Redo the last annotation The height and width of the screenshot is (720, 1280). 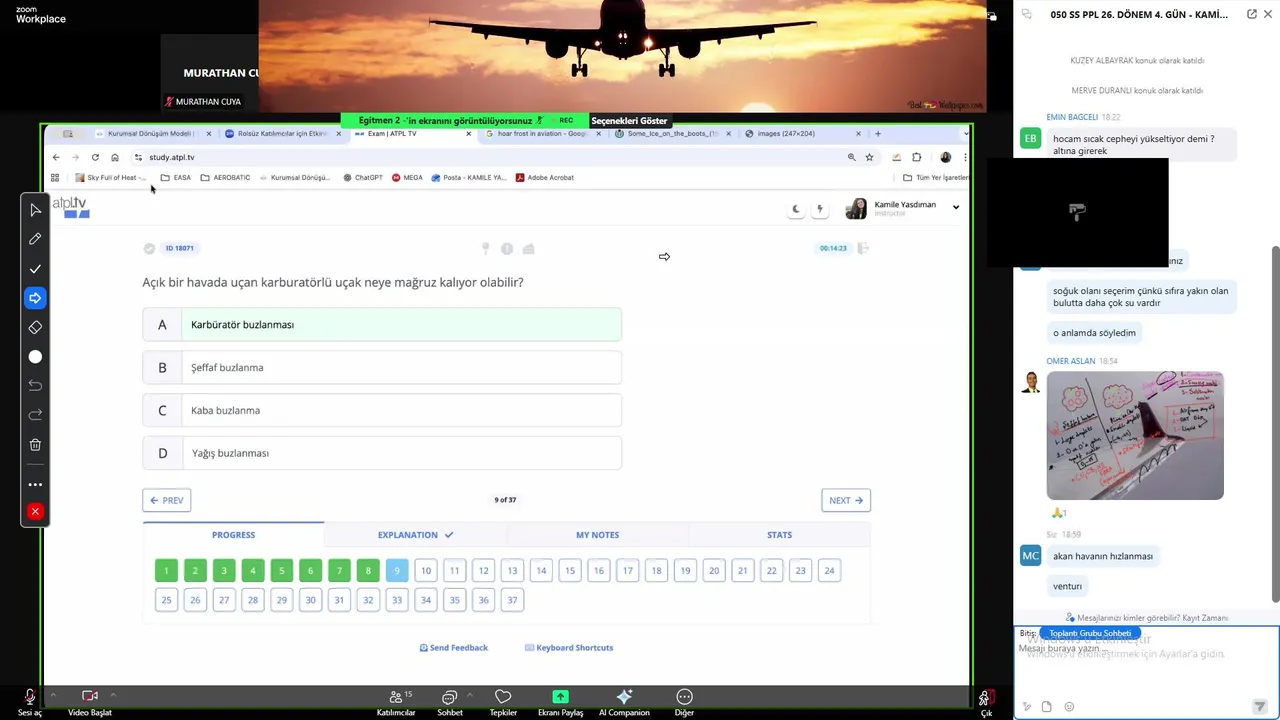[x=35, y=415]
